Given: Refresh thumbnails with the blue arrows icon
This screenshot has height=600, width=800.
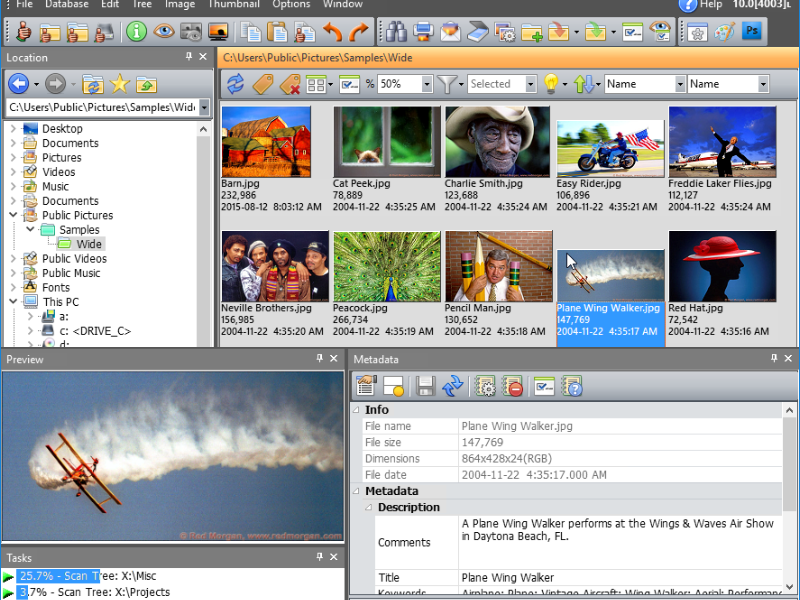Looking at the screenshot, I should click(235, 84).
